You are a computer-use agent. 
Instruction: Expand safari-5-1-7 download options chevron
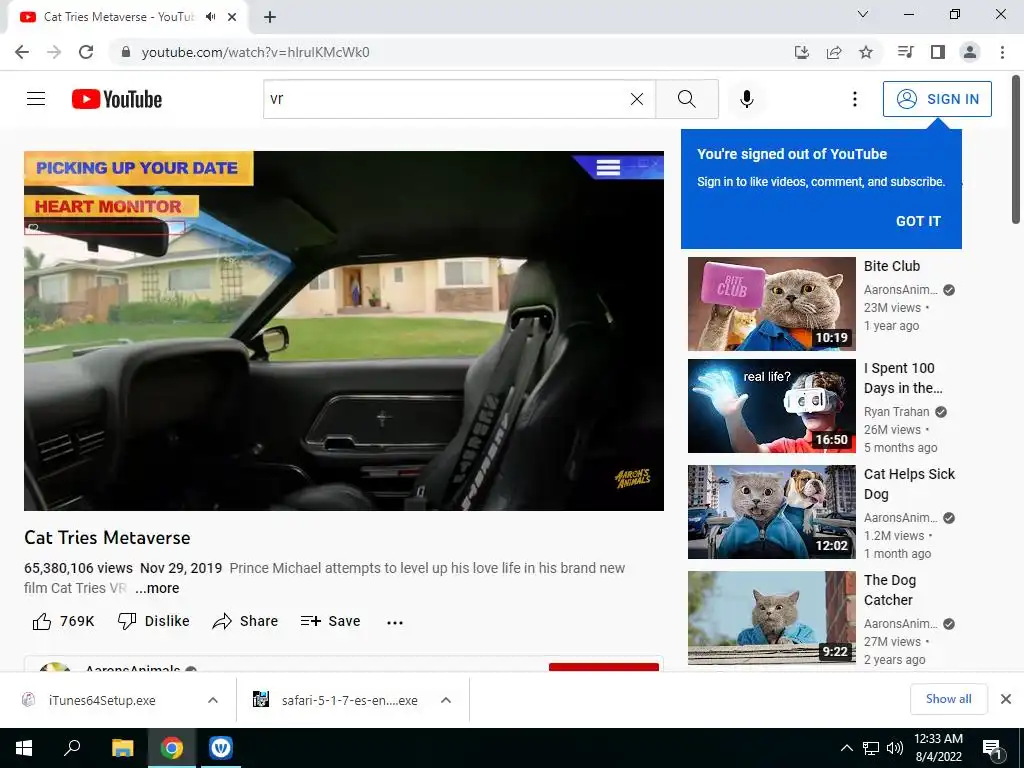click(446, 700)
